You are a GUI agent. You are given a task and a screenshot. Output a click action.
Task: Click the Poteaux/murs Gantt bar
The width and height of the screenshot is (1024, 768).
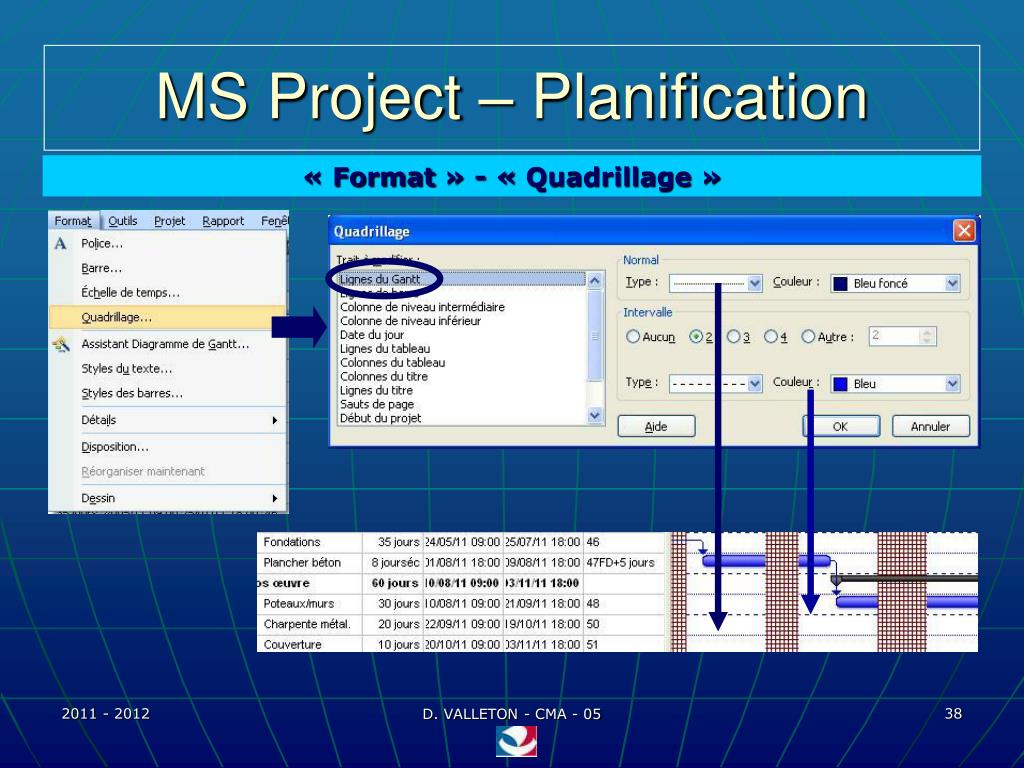(906, 602)
